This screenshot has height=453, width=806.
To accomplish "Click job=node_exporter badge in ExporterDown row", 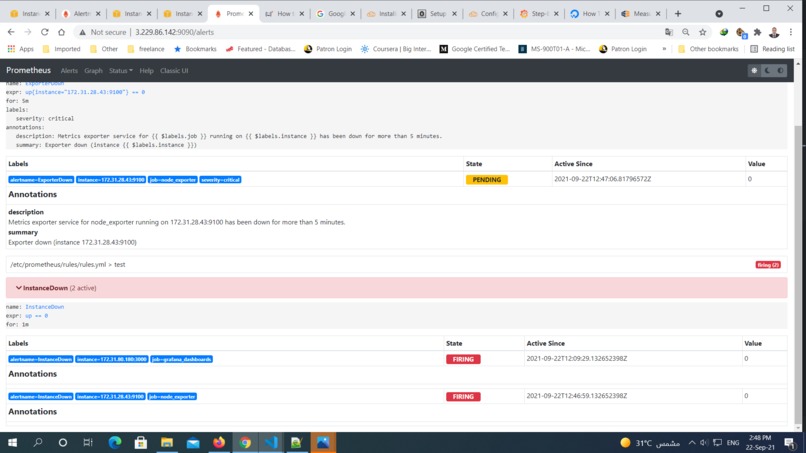I will 173,180.
